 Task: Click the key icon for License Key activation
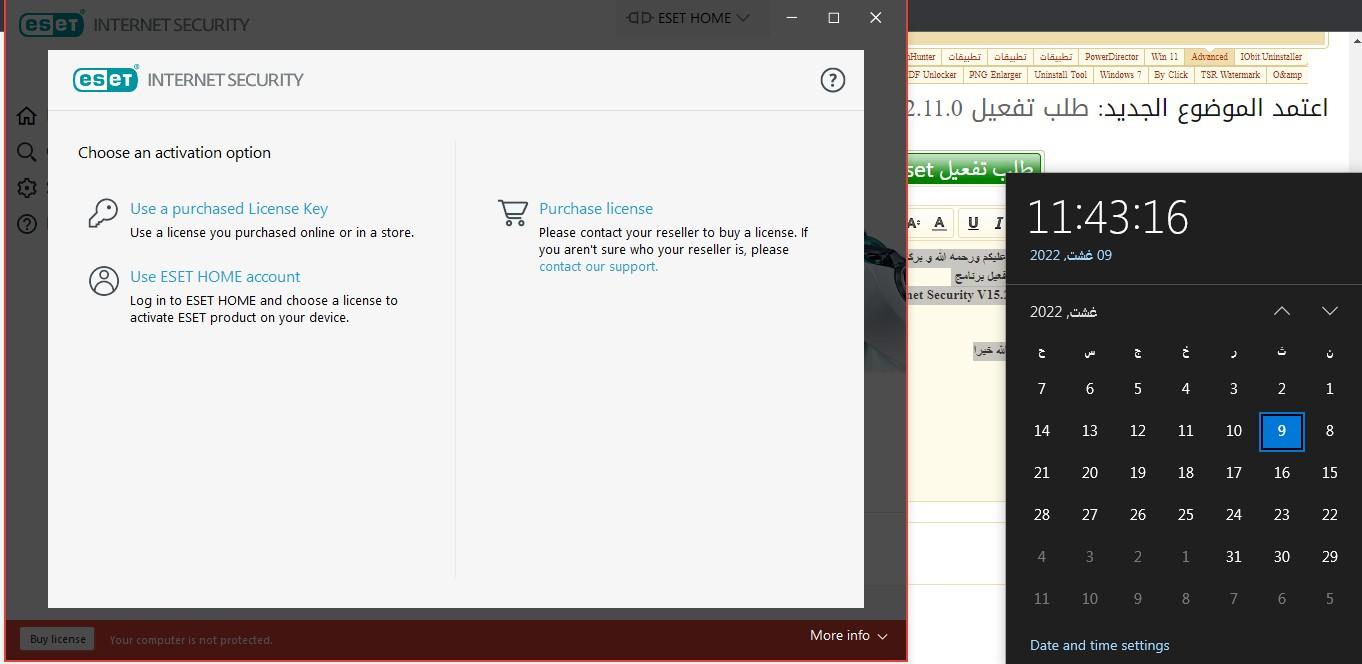pos(103,213)
